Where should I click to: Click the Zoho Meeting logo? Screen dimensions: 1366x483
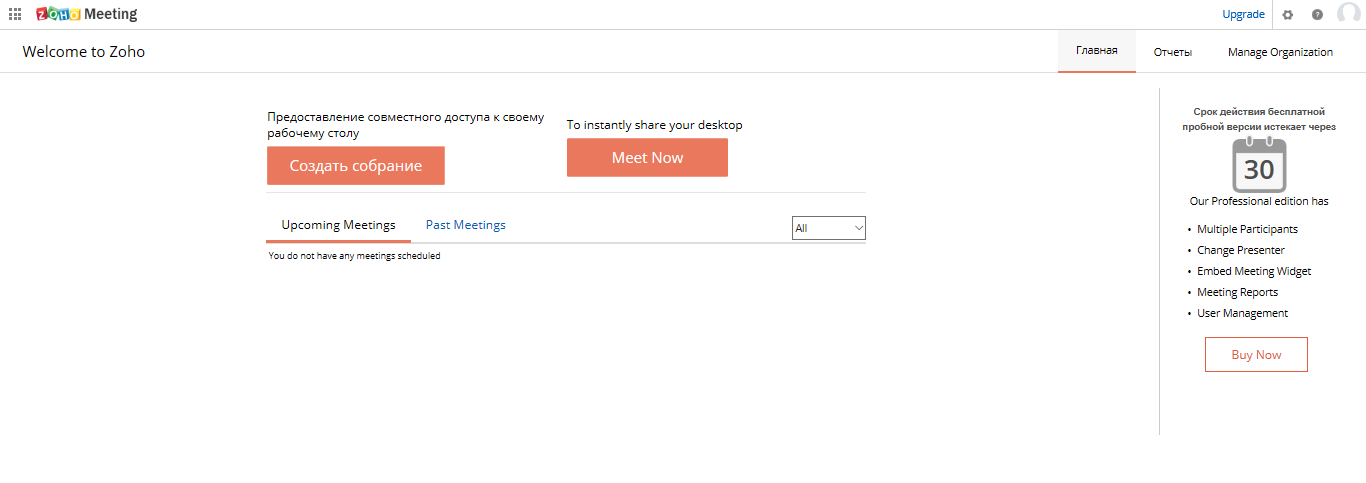(x=86, y=14)
